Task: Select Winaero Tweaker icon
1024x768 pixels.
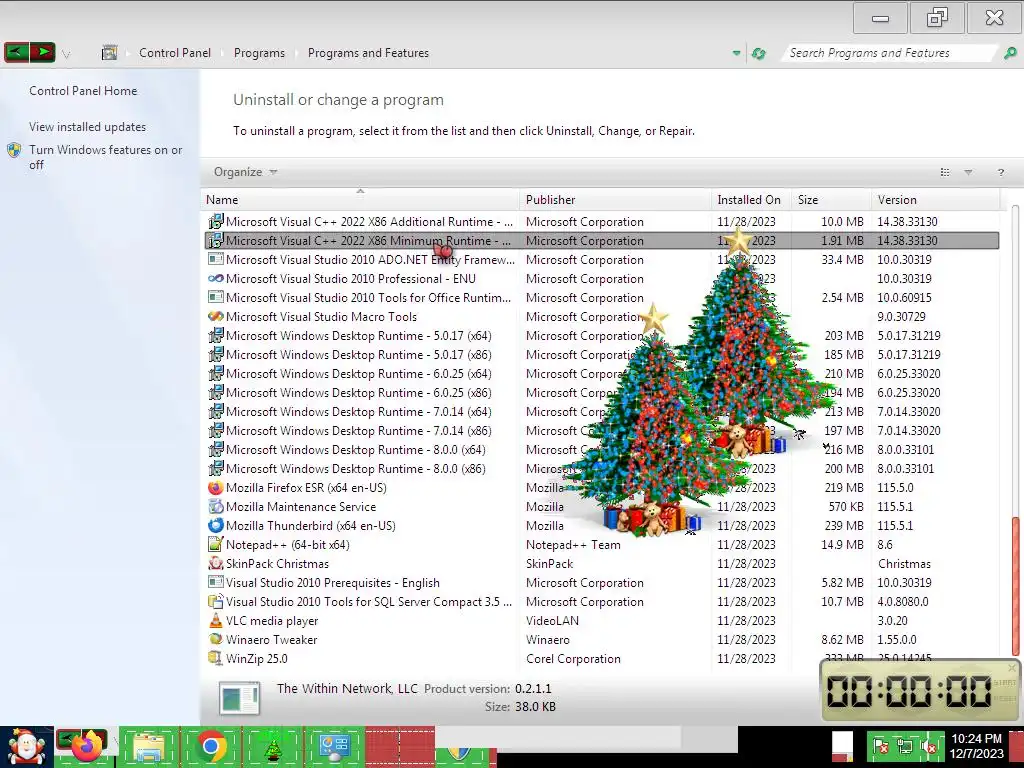Action: pyautogui.click(x=216, y=639)
